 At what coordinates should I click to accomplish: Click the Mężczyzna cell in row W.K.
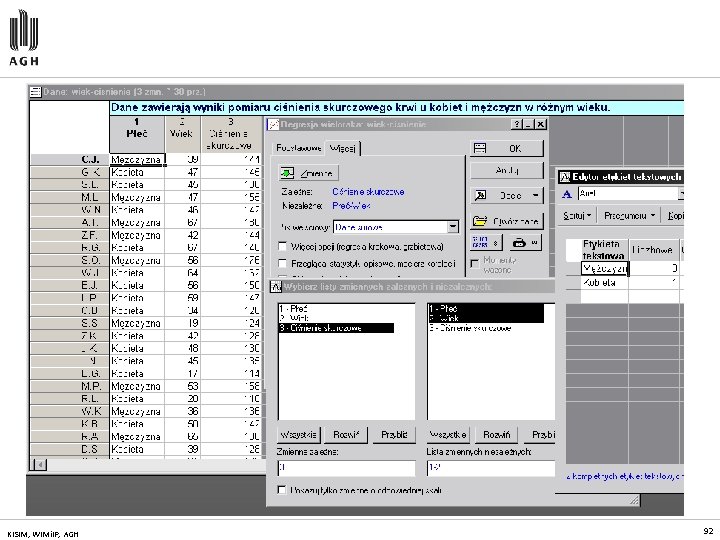(x=137, y=411)
